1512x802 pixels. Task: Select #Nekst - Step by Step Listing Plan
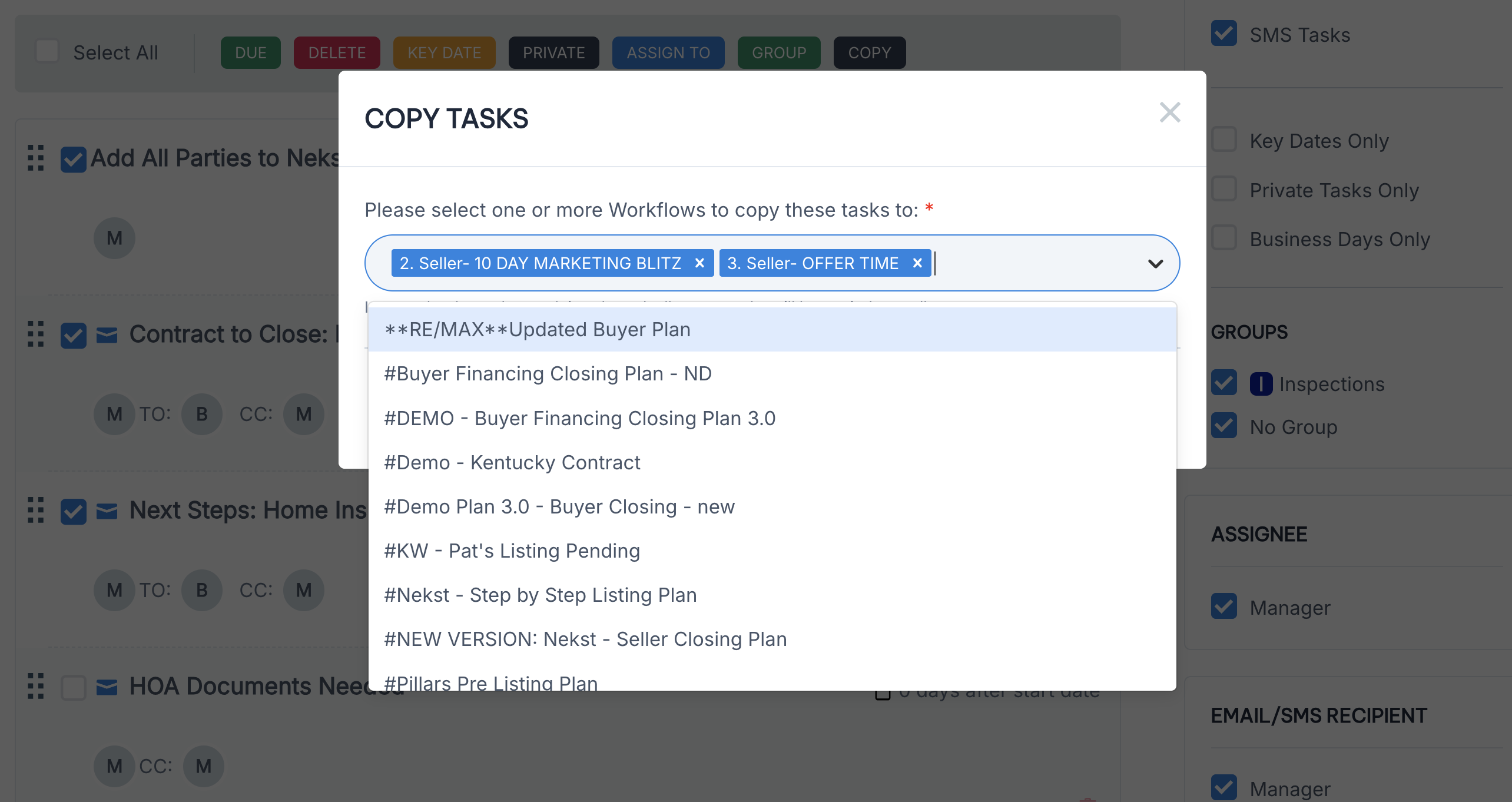tap(540, 595)
